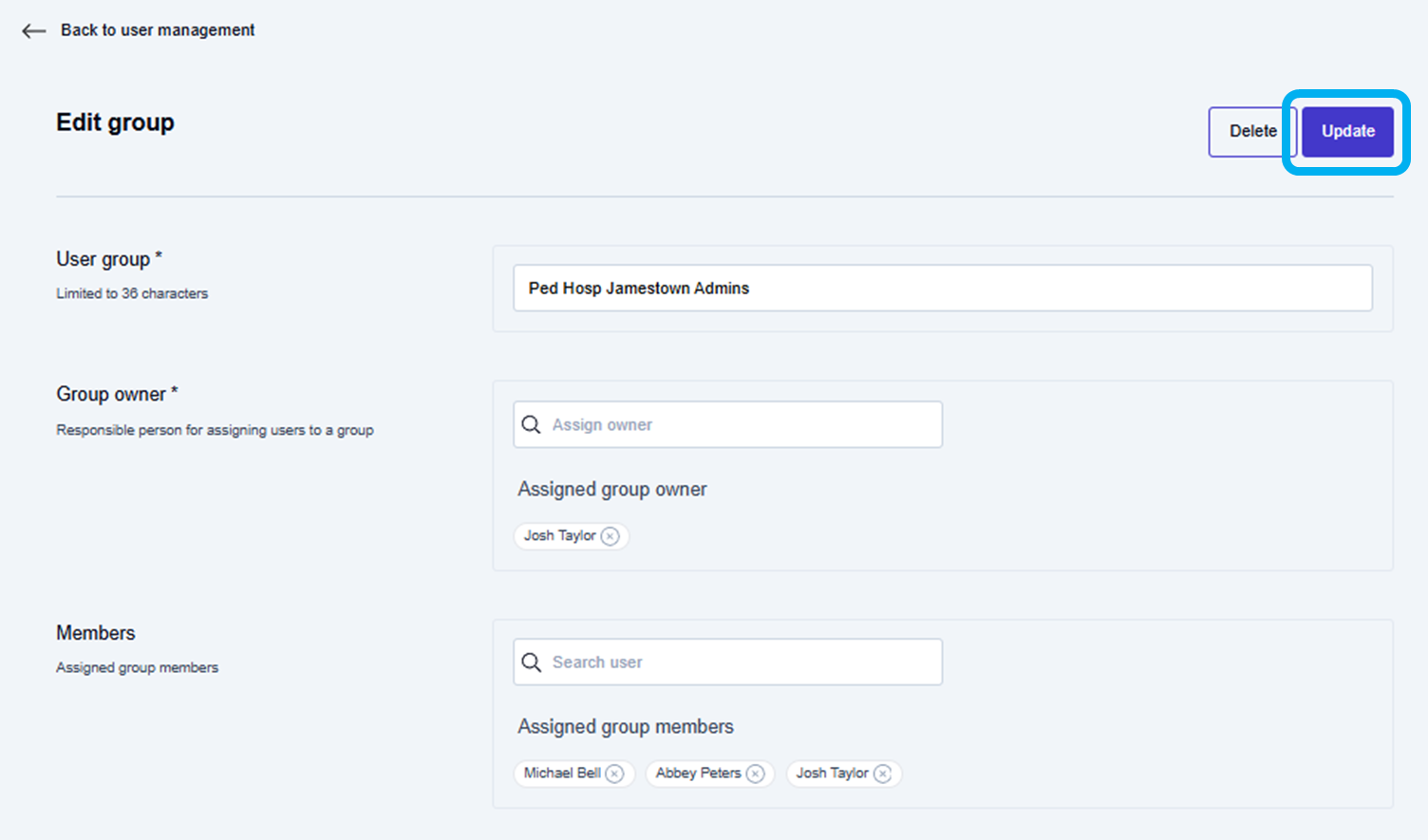Screen dimensions: 1428x840
Task: Click the magnifier icon in Search user
Action: pos(532,663)
